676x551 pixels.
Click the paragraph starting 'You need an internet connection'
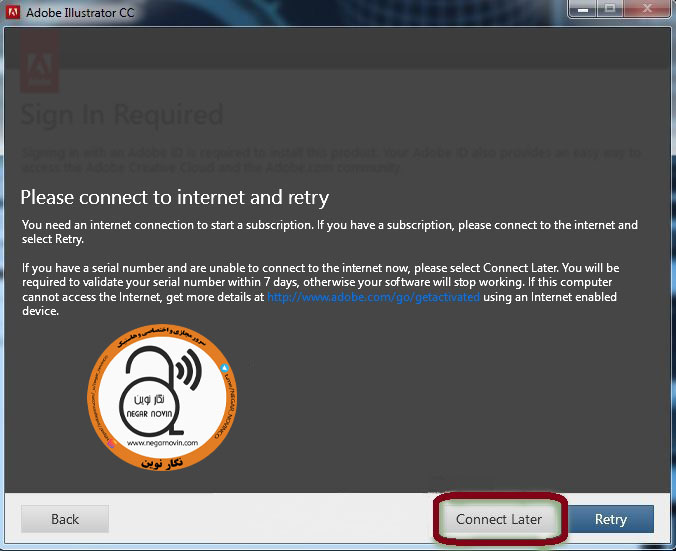330,232
